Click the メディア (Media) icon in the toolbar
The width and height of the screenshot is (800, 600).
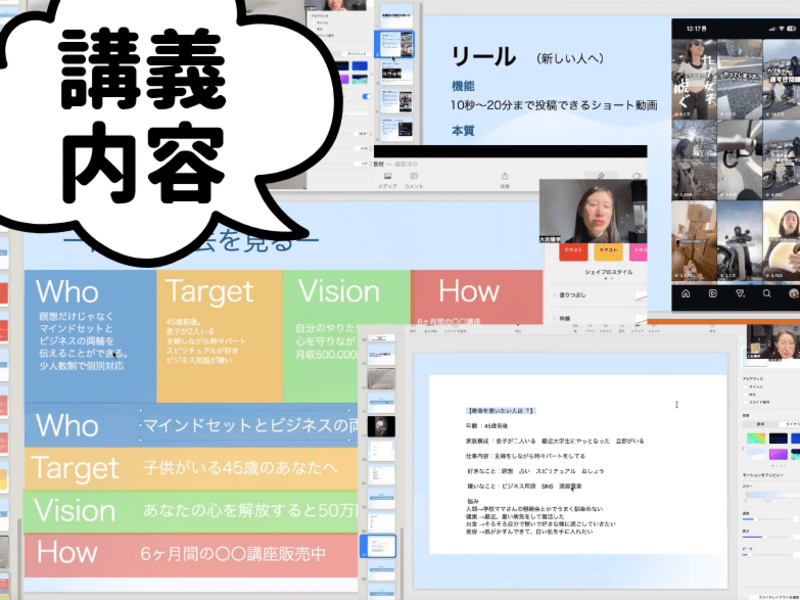click(x=386, y=178)
